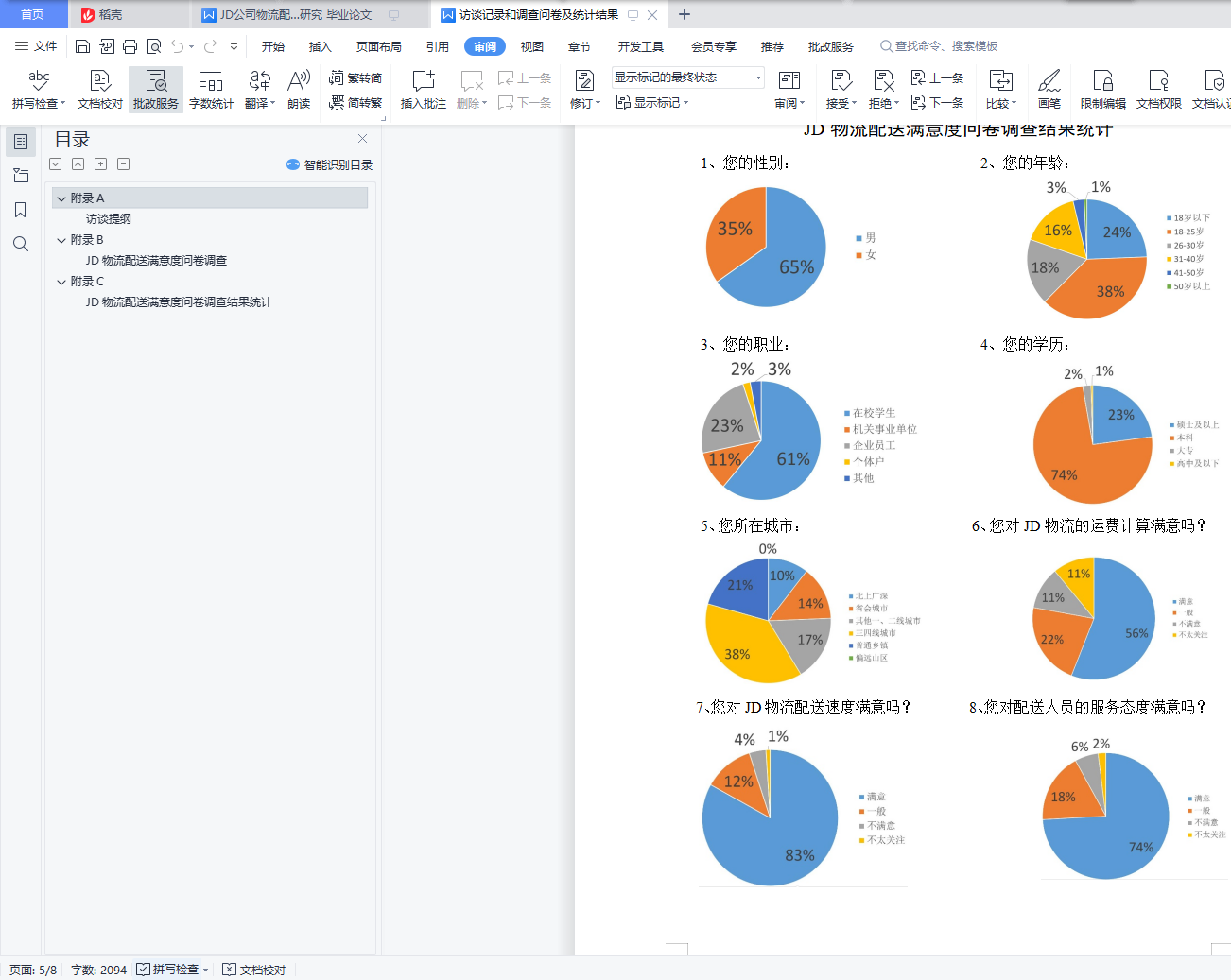Start 朗读 read aloud
Image resolution: width=1231 pixels, height=980 pixels.
299,90
